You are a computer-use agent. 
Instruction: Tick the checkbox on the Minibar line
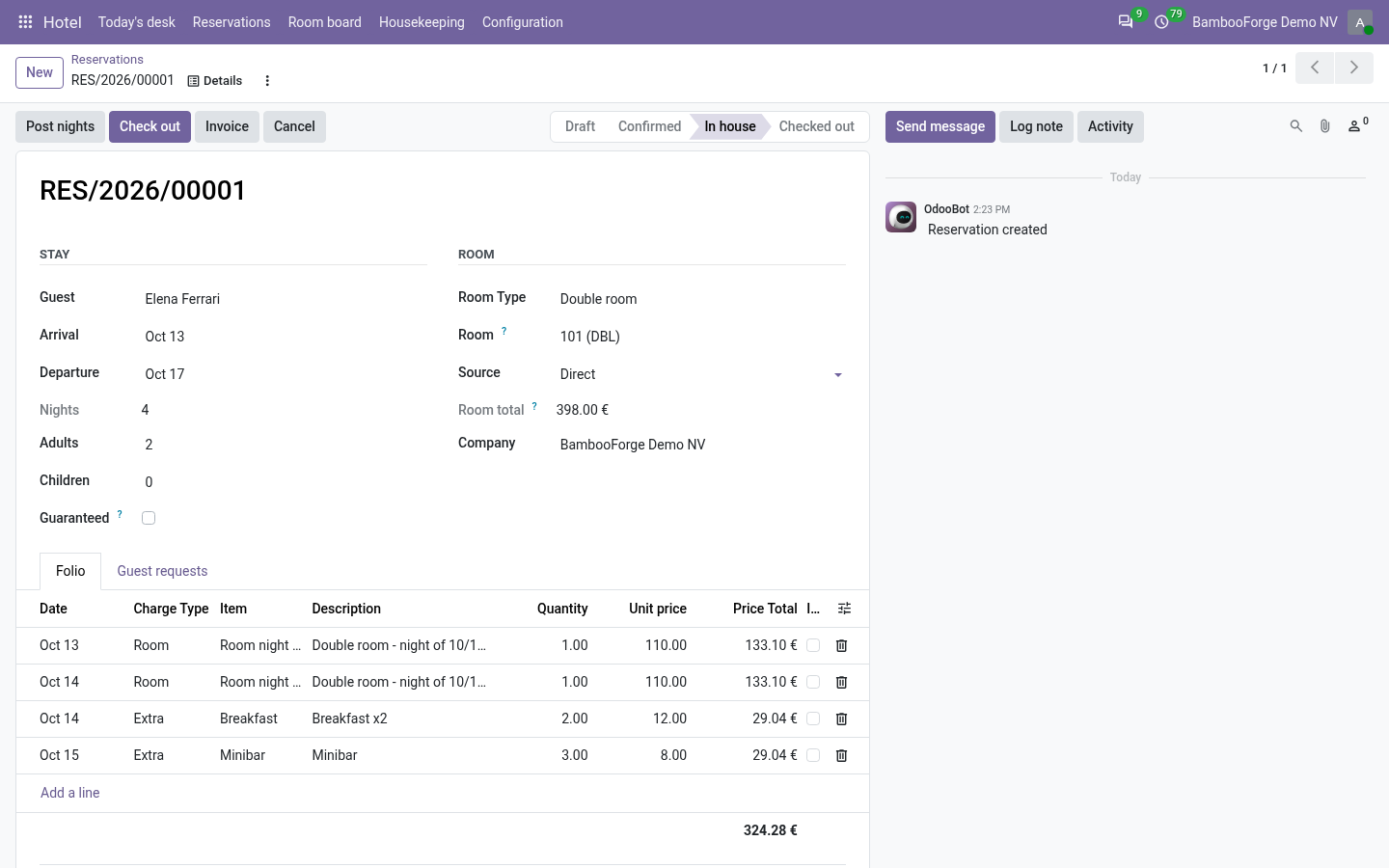(x=813, y=755)
